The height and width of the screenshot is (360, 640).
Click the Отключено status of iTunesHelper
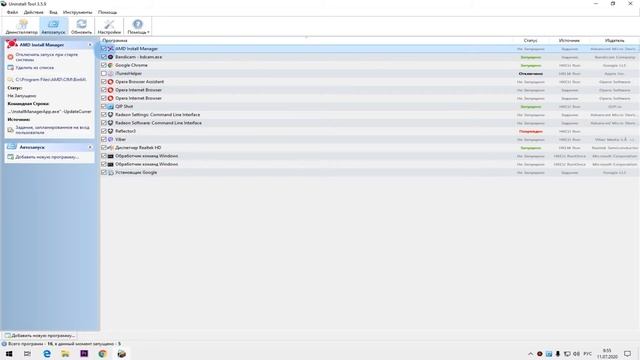531,73
